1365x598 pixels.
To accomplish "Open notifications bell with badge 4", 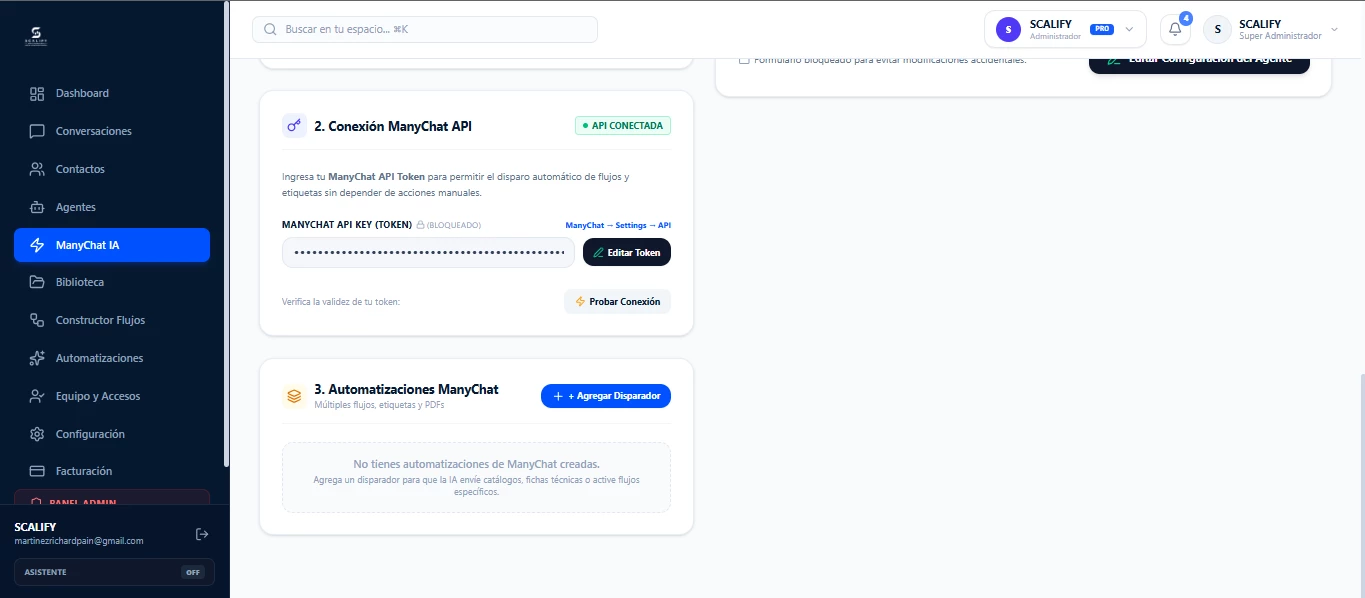I will click(x=1175, y=30).
